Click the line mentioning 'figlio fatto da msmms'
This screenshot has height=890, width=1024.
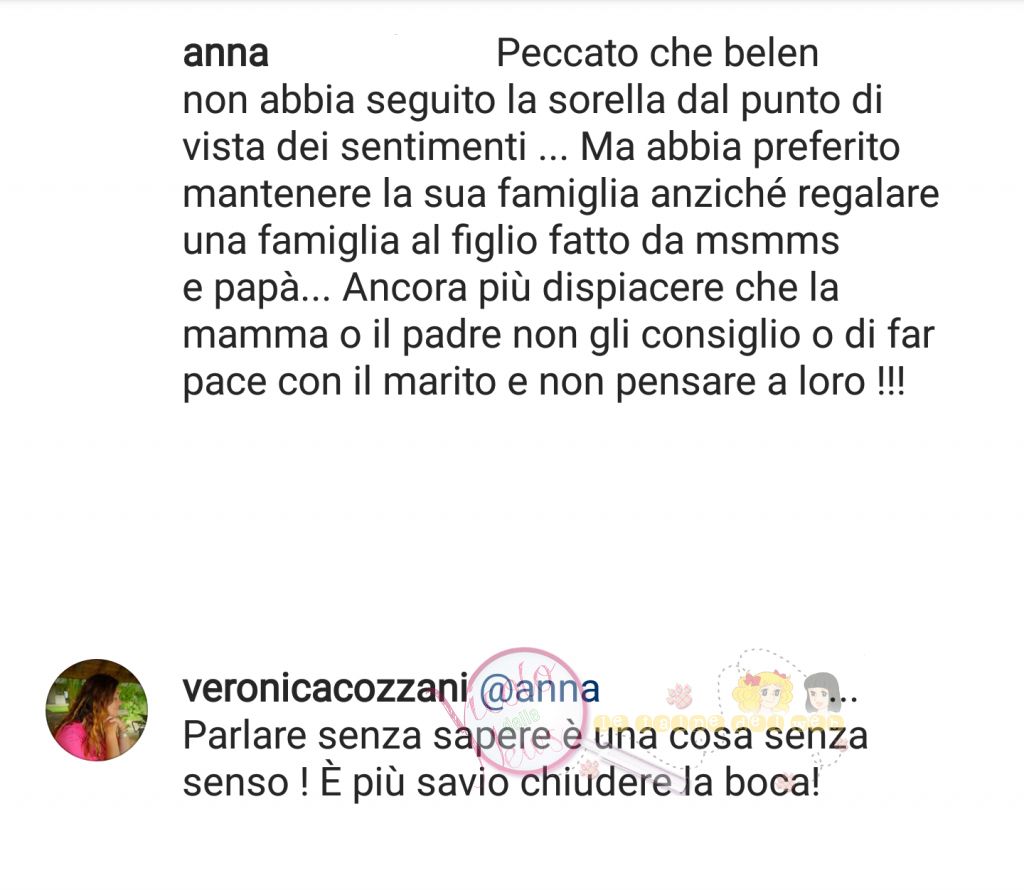tap(511, 240)
